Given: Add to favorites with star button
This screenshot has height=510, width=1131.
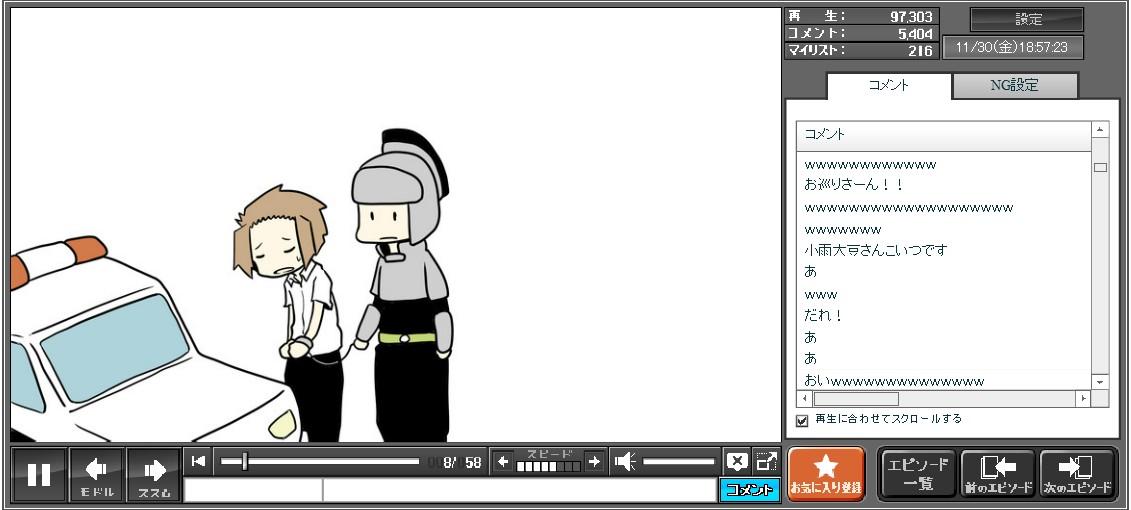Looking at the screenshot, I should pyautogui.click(x=825, y=474).
